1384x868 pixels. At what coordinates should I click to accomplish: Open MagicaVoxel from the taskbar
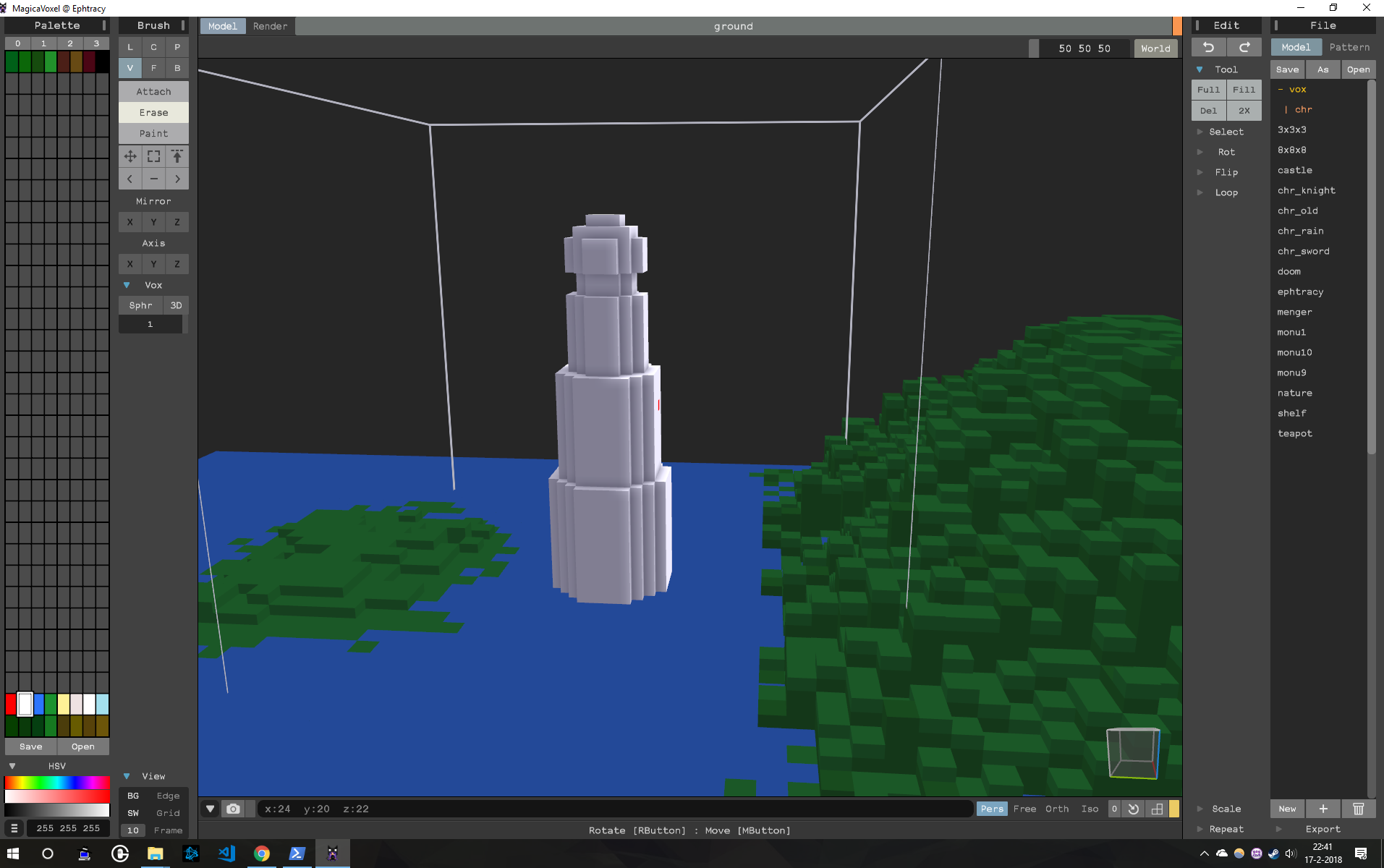click(332, 854)
